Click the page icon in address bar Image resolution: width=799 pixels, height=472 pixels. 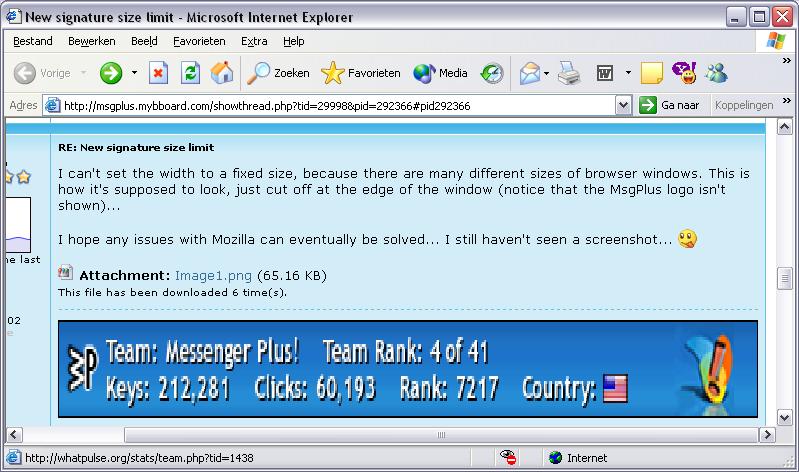[52, 106]
